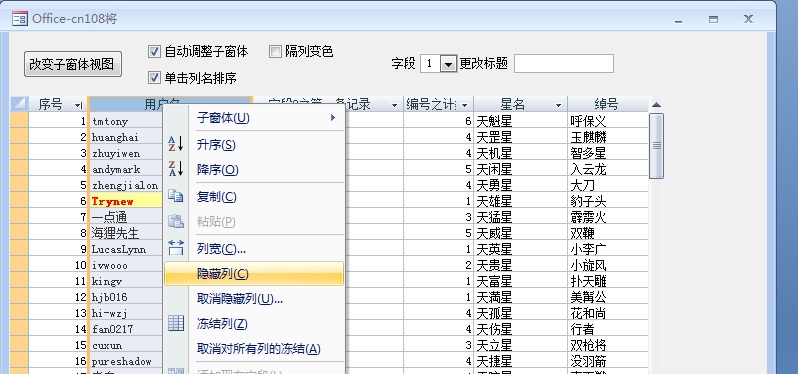The image size is (798, 374).
Task: Click the copy icon in context menu
Action: (x=176, y=196)
